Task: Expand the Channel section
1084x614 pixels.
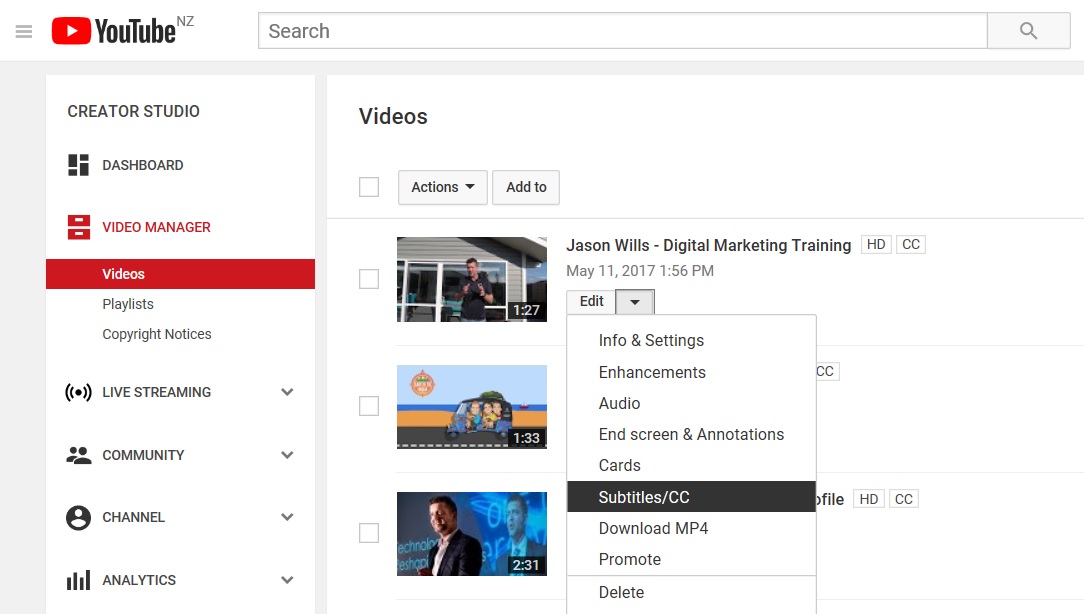Action: pyautogui.click(x=288, y=517)
